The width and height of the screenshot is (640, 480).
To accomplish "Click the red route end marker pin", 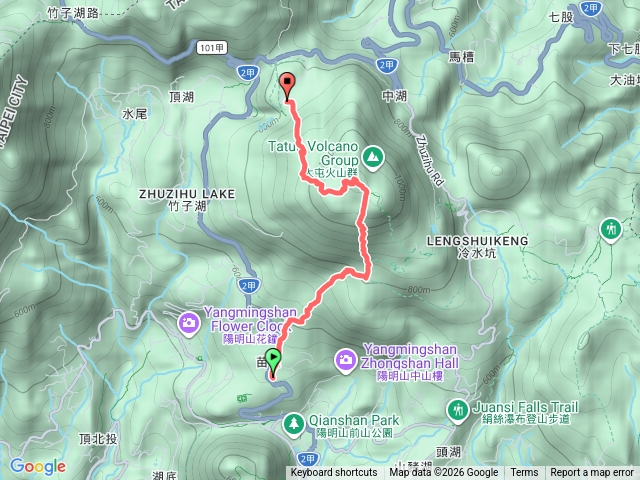I will pyautogui.click(x=287, y=86).
